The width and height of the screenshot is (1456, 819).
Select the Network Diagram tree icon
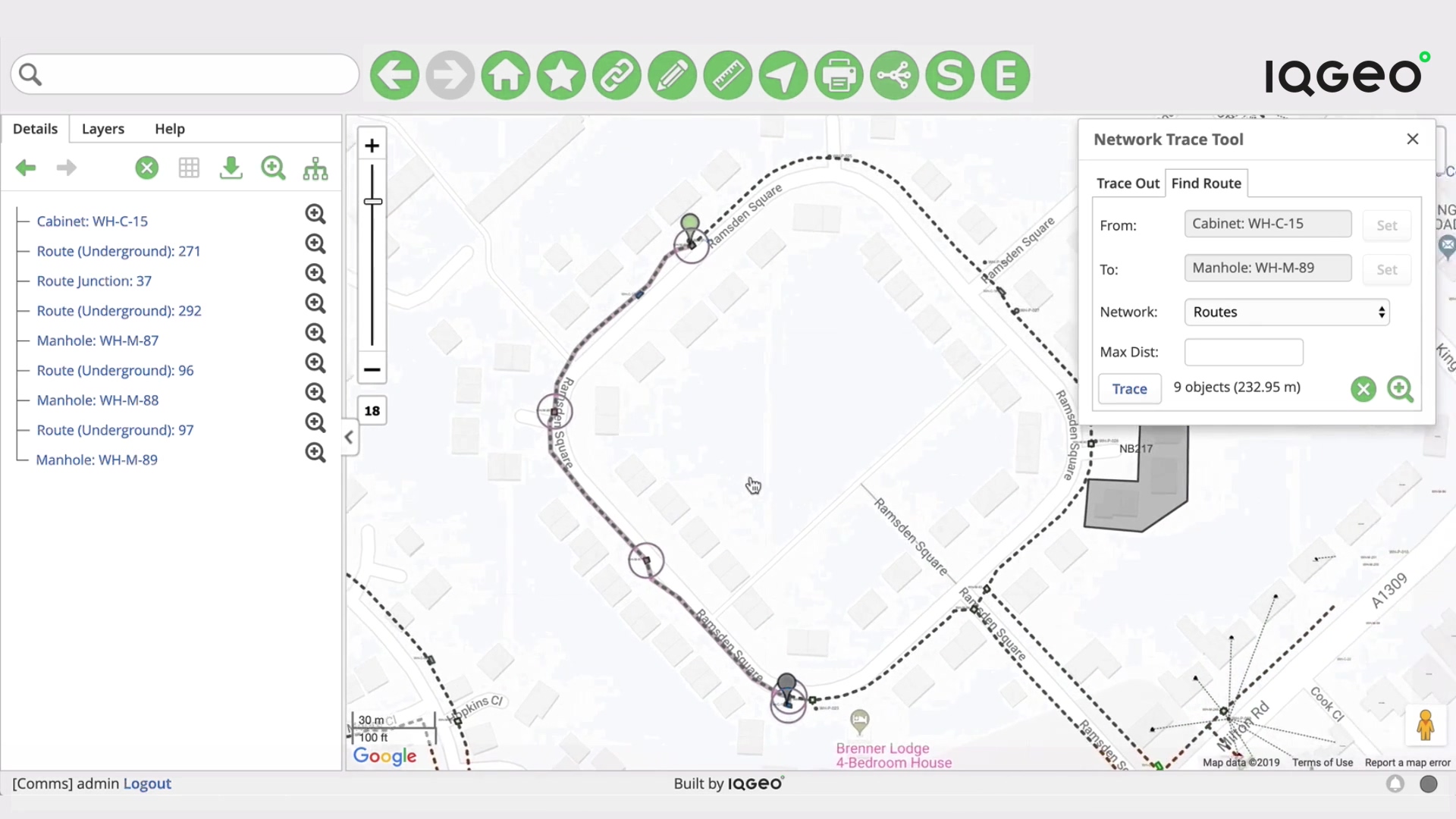(316, 167)
